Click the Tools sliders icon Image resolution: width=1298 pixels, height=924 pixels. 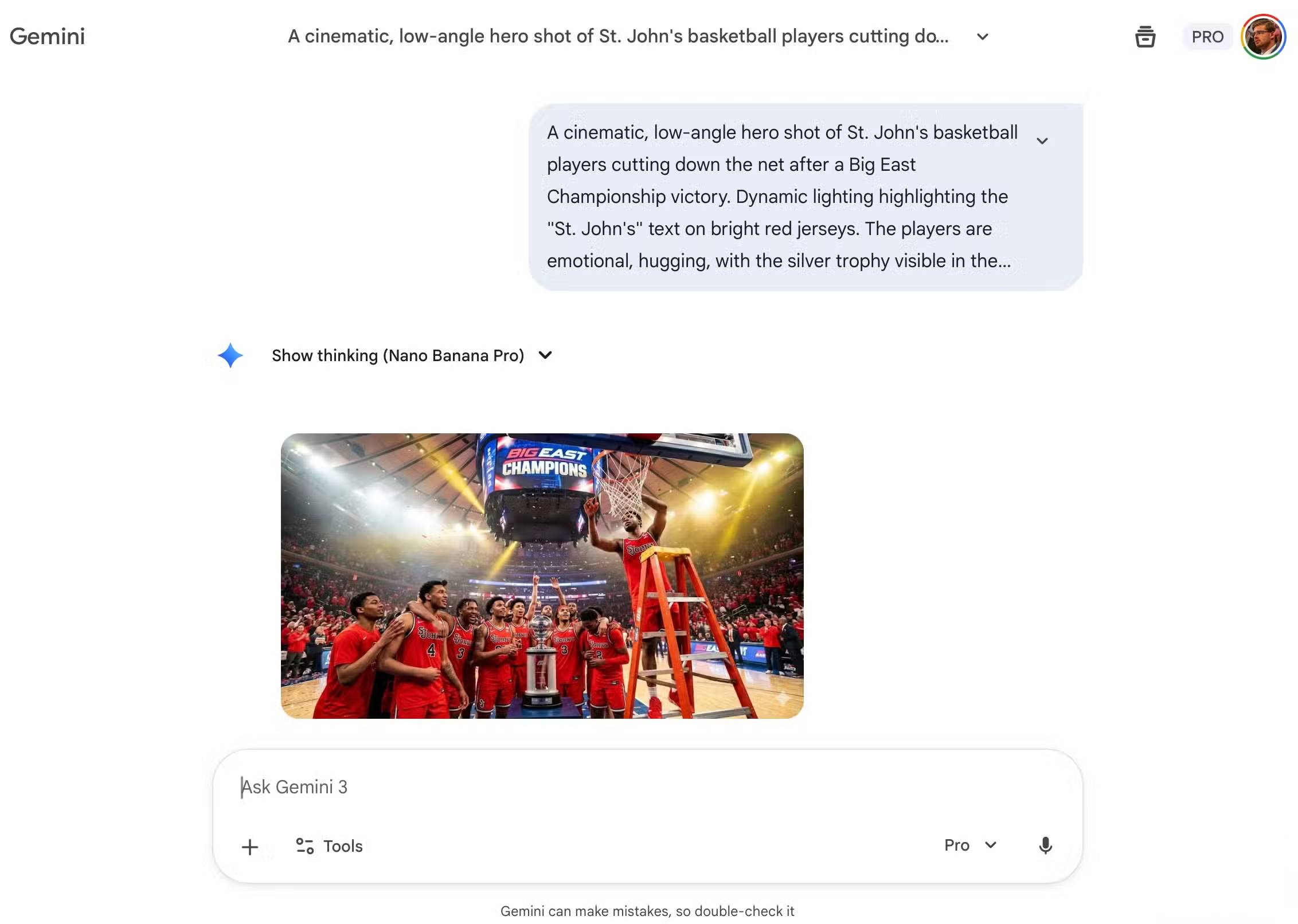[x=304, y=846]
